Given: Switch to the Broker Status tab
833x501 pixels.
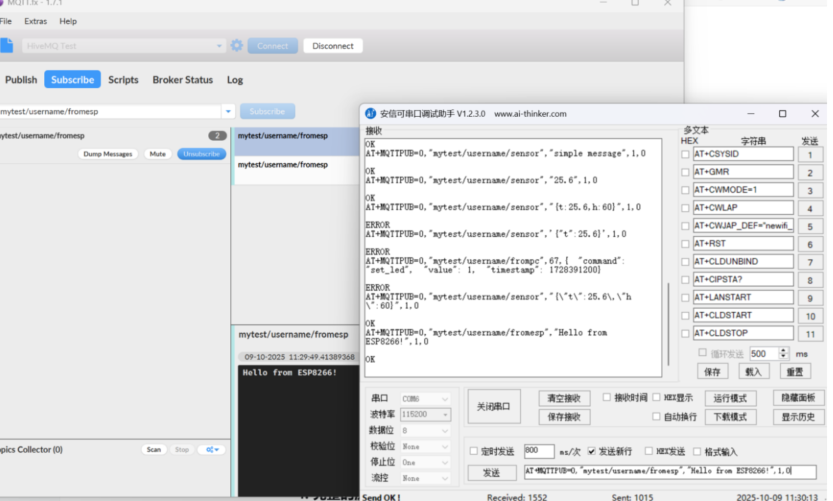Looking at the screenshot, I should 183,80.
